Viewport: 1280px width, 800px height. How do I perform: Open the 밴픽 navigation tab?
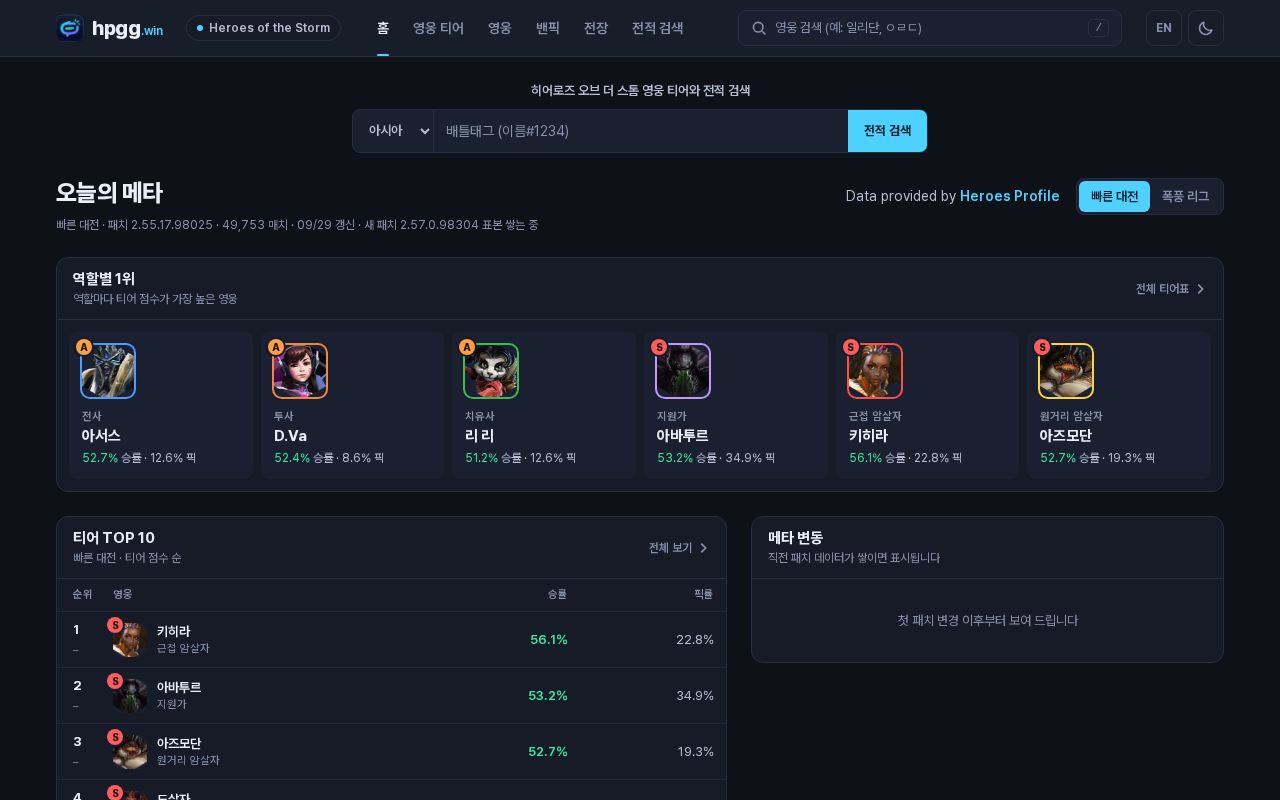[x=548, y=28]
